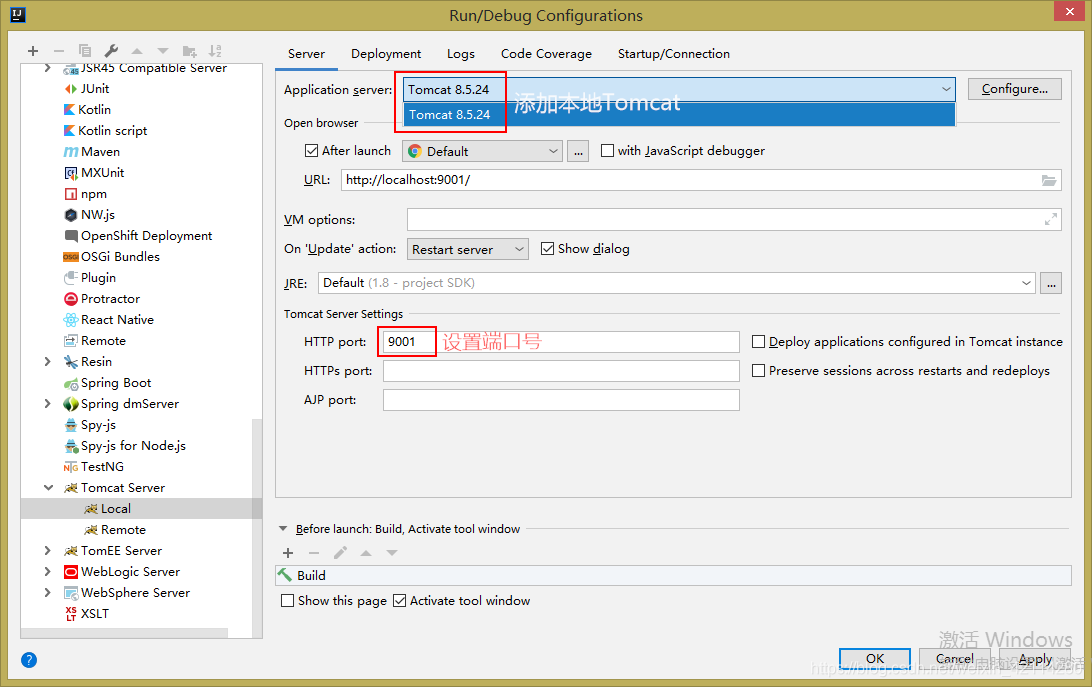Click the copy configuration icon
The height and width of the screenshot is (687, 1092).
point(85,51)
